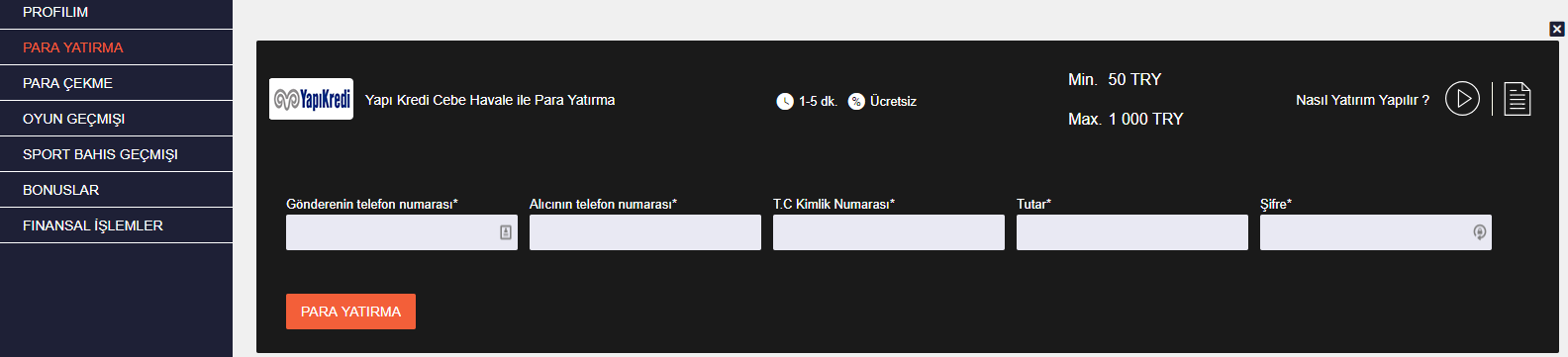
Task: Open the document instructions icon
Action: coord(1518,99)
